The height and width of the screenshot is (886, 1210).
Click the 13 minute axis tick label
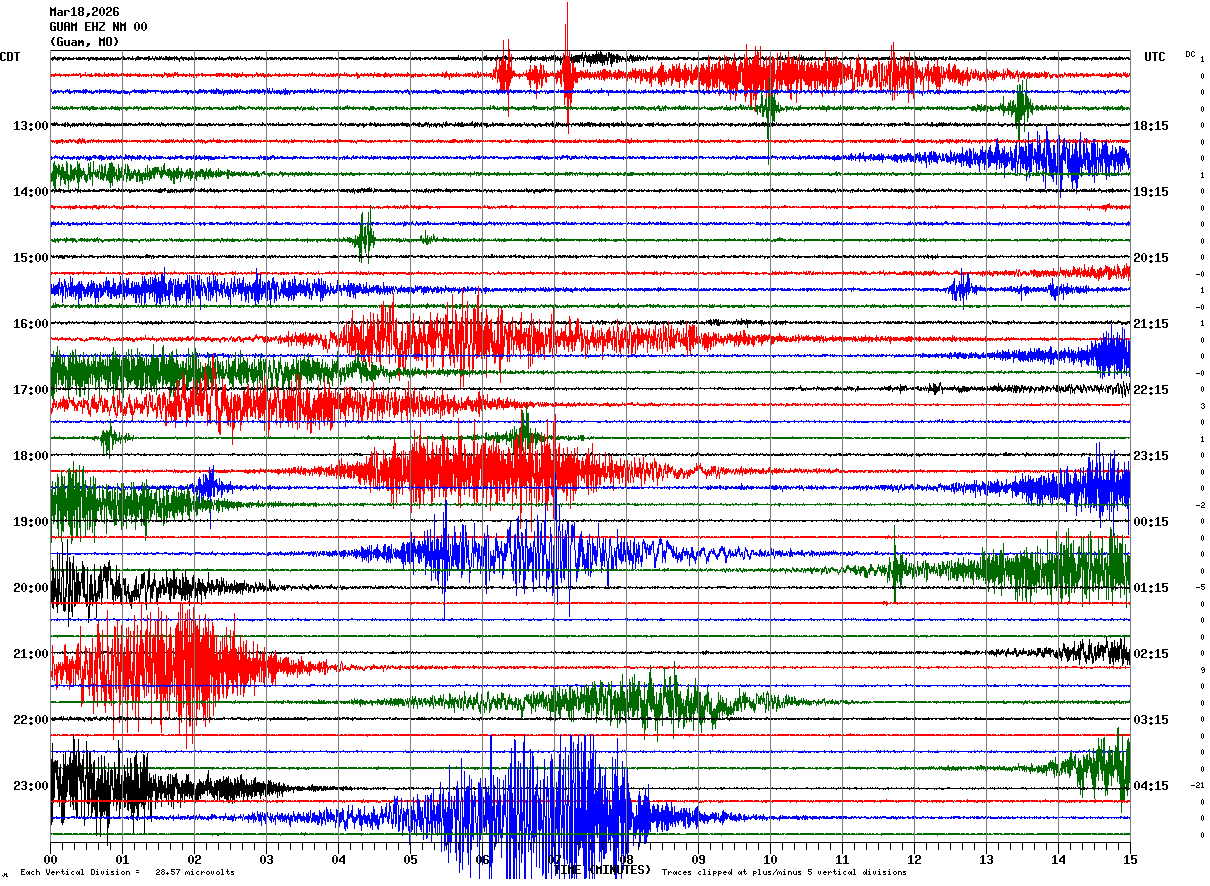point(986,859)
